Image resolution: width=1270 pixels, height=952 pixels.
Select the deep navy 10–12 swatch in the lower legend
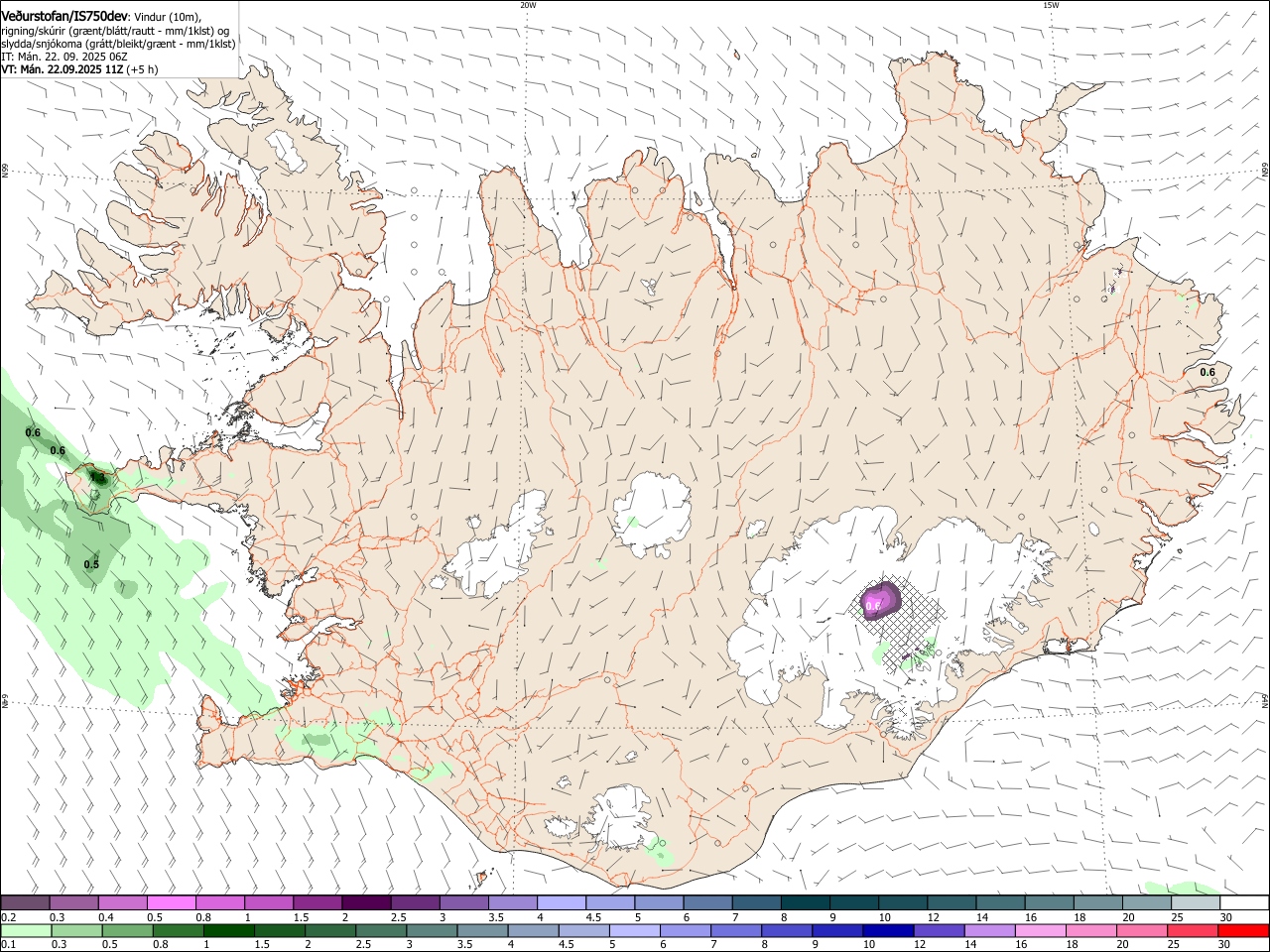pos(888,930)
